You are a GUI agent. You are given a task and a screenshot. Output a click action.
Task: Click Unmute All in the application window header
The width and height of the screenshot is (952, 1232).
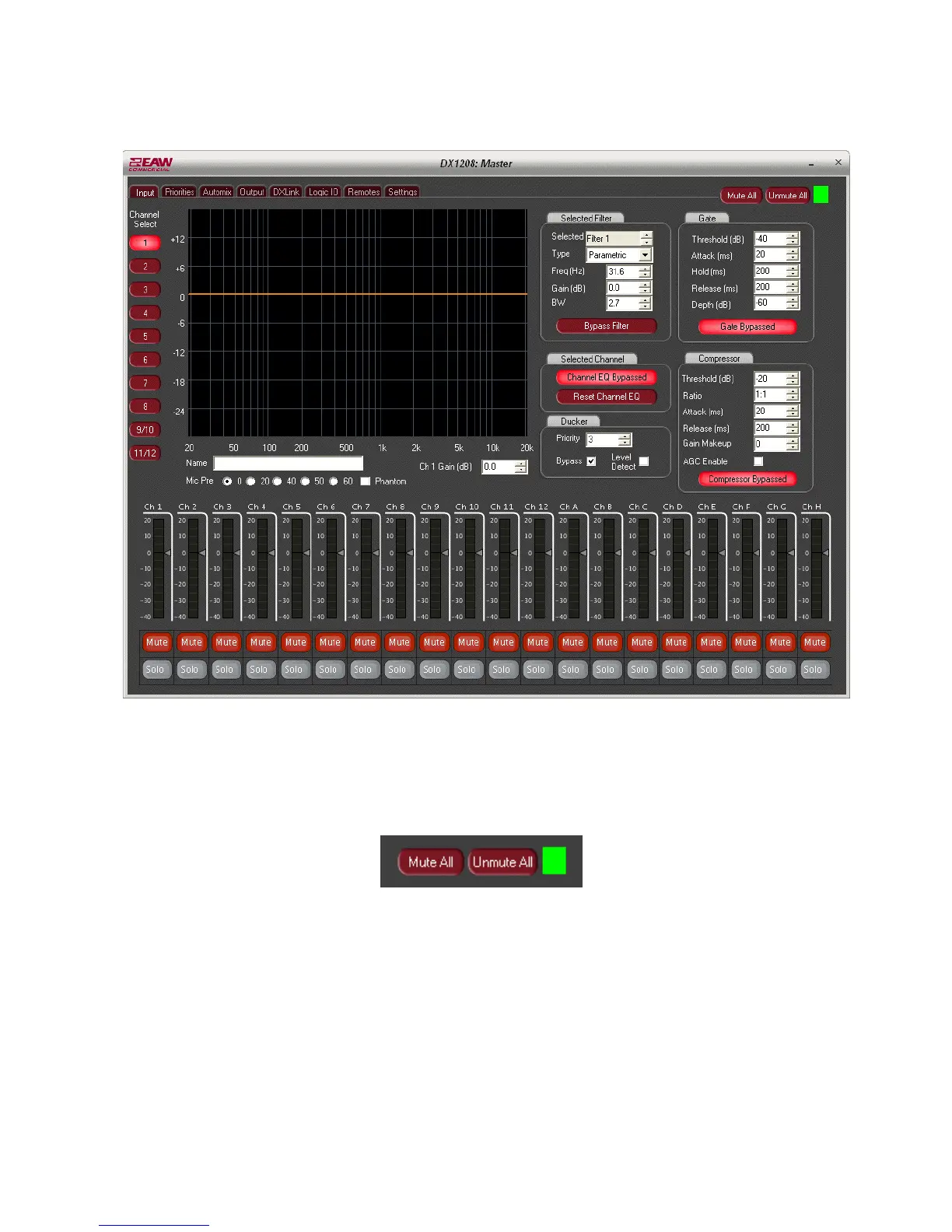(788, 195)
